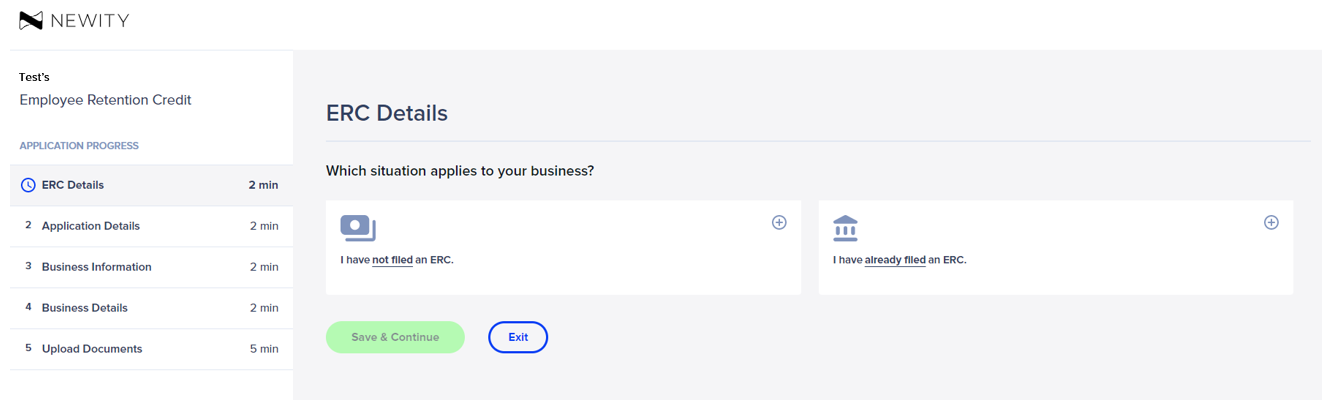Open Business Details step

151,308
